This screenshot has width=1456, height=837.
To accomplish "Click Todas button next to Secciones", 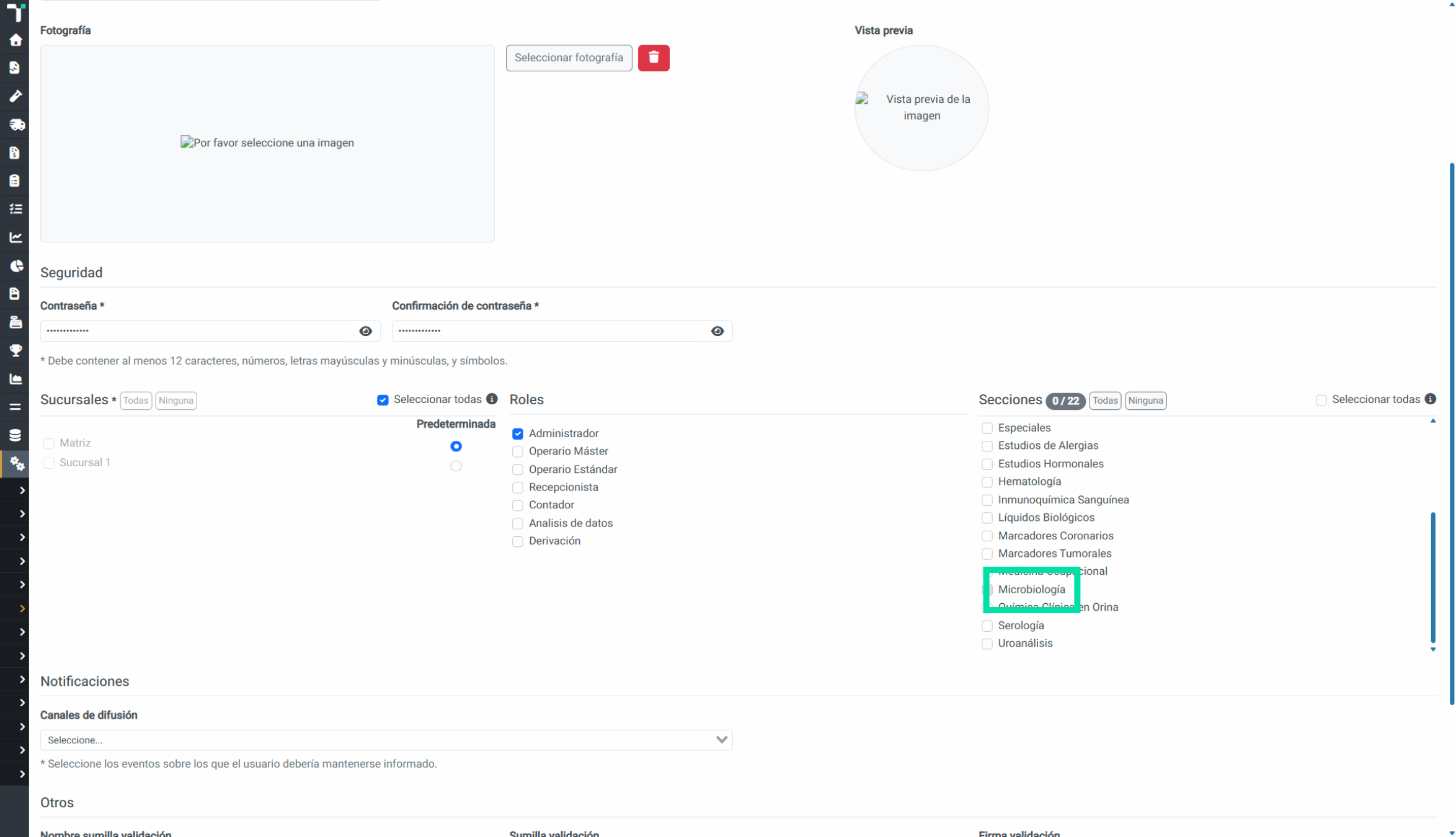I will pos(1104,401).
